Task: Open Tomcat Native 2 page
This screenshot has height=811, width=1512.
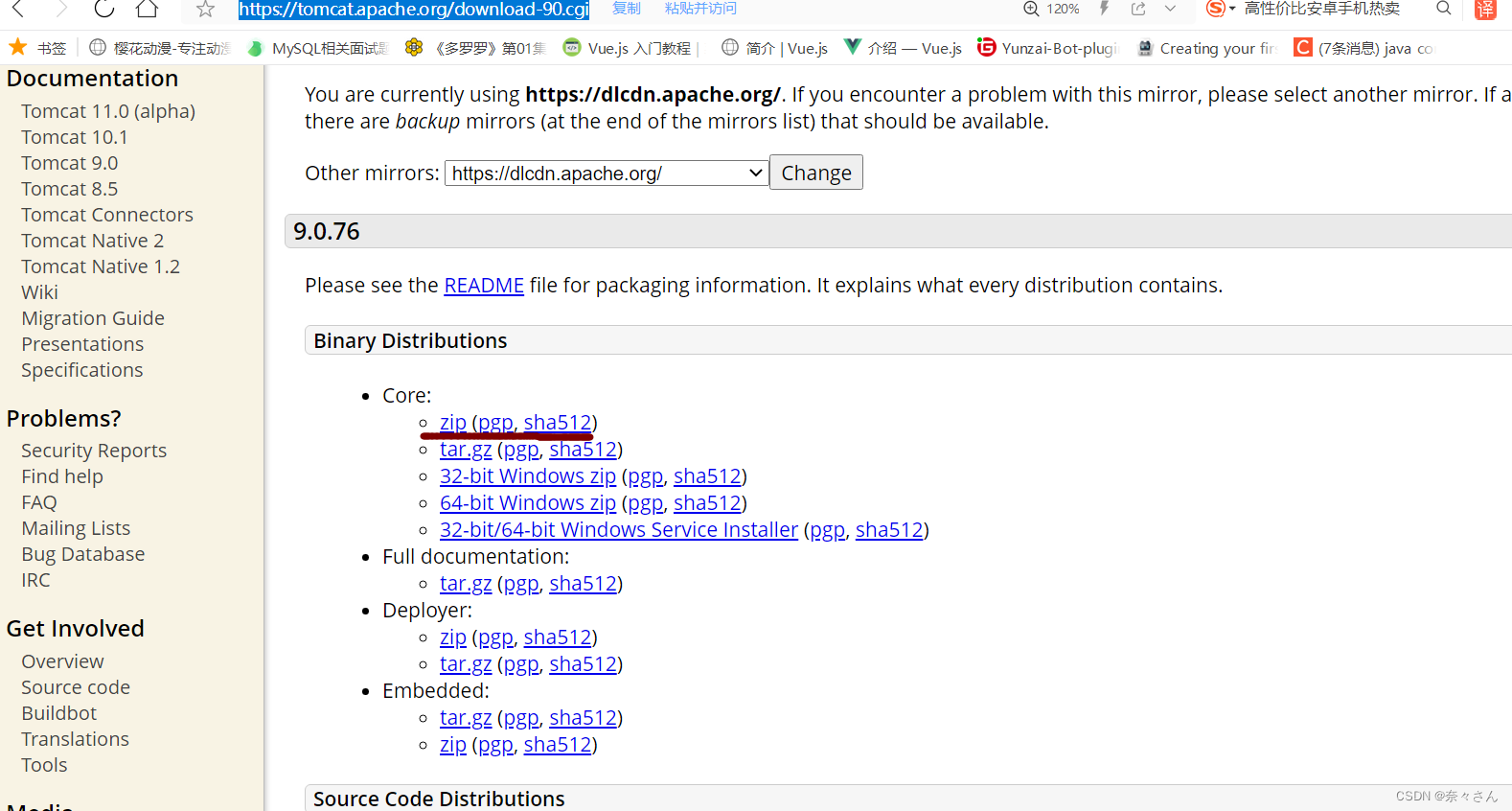Action: 93,241
